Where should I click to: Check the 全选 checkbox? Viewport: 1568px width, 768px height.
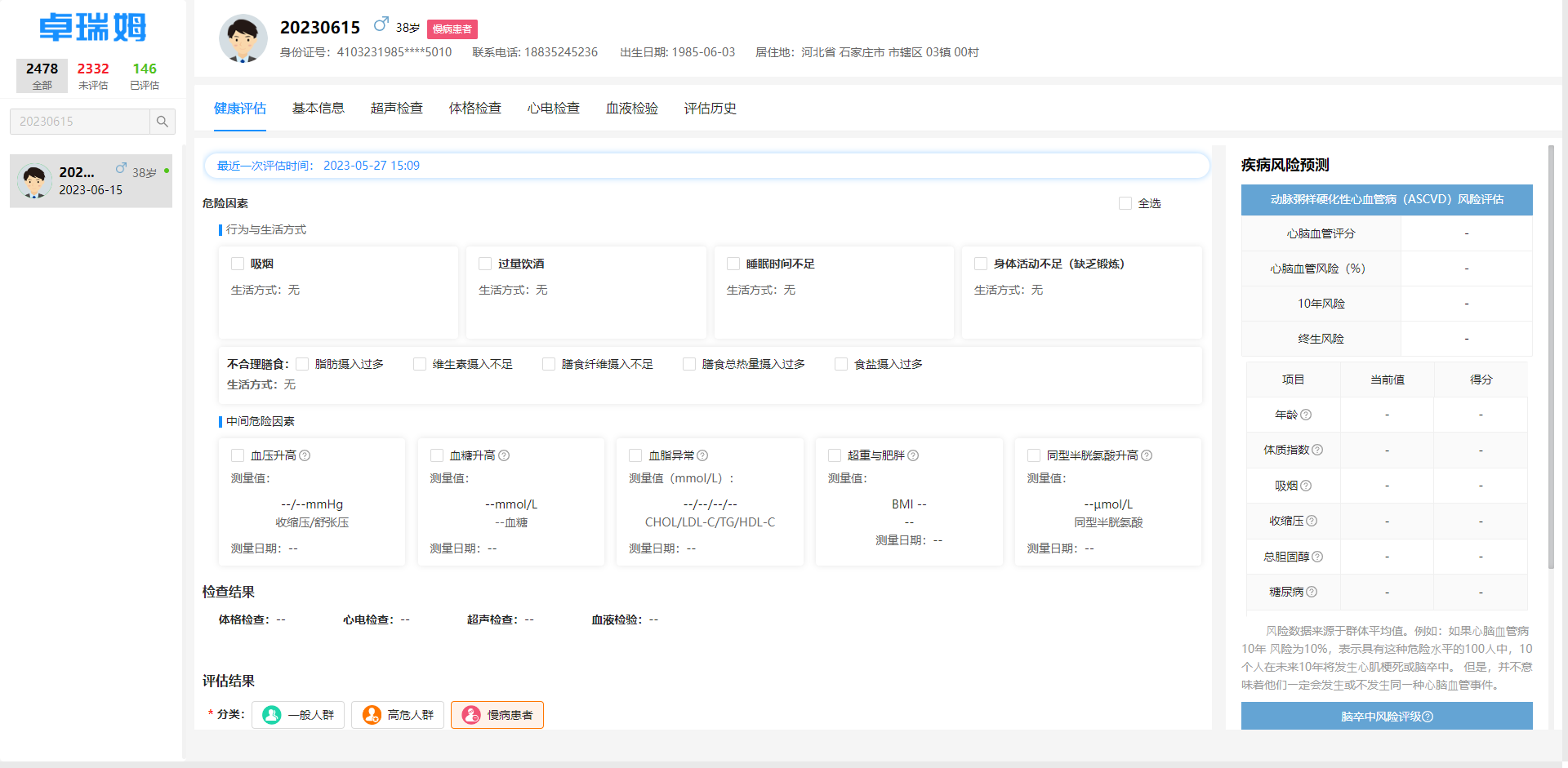(x=1125, y=203)
